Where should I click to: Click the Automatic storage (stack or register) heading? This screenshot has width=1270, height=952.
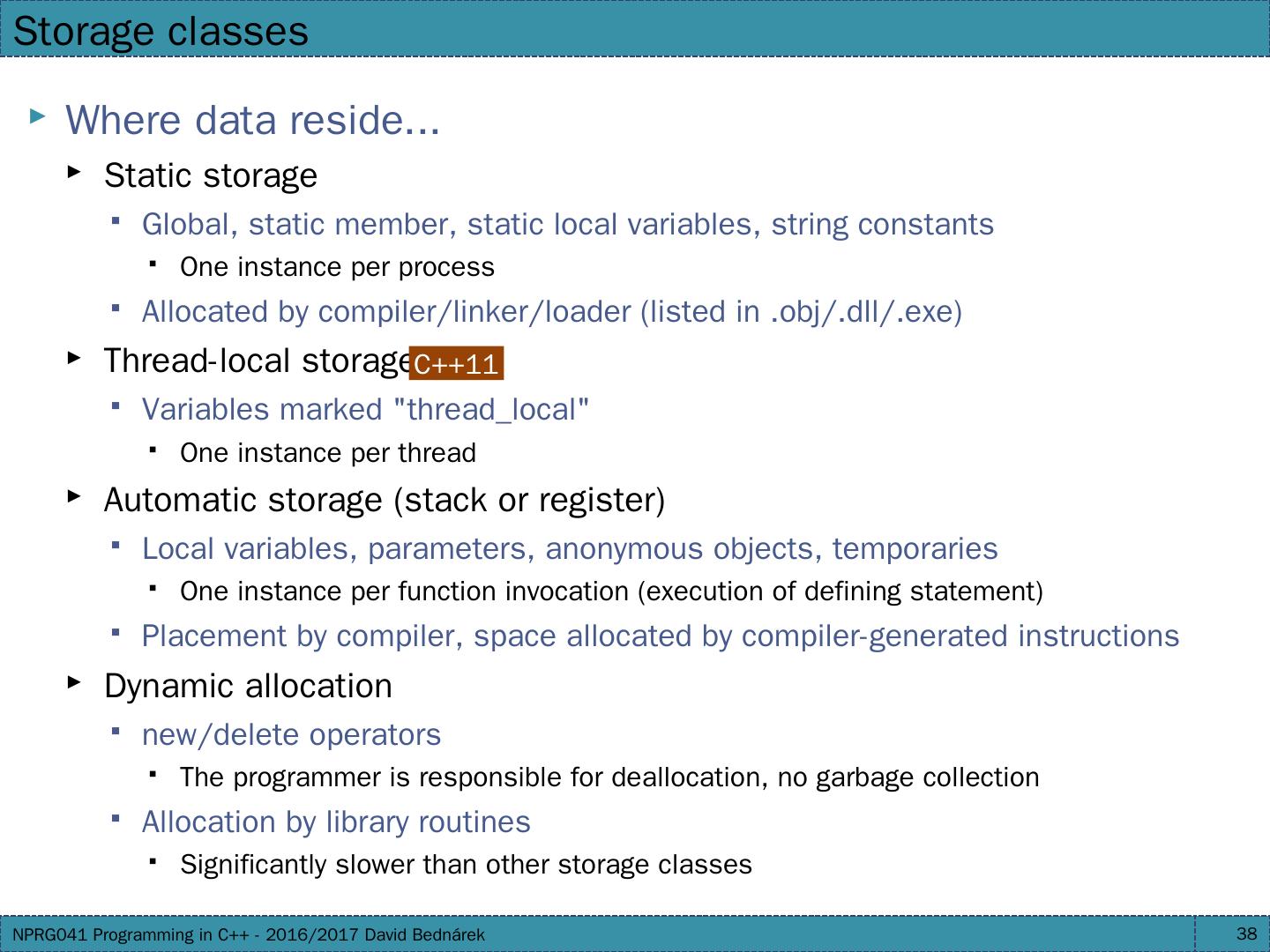click(385, 500)
